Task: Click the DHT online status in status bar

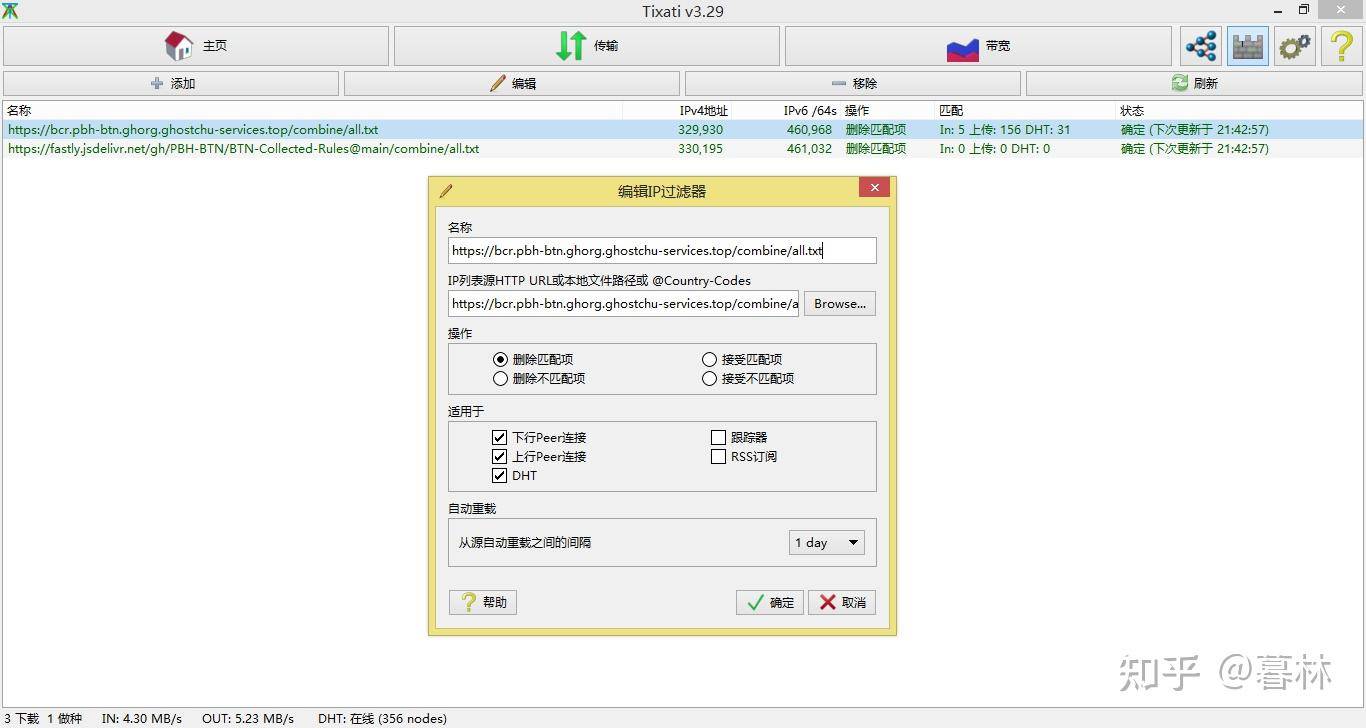Action: pyautogui.click(x=382, y=718)
